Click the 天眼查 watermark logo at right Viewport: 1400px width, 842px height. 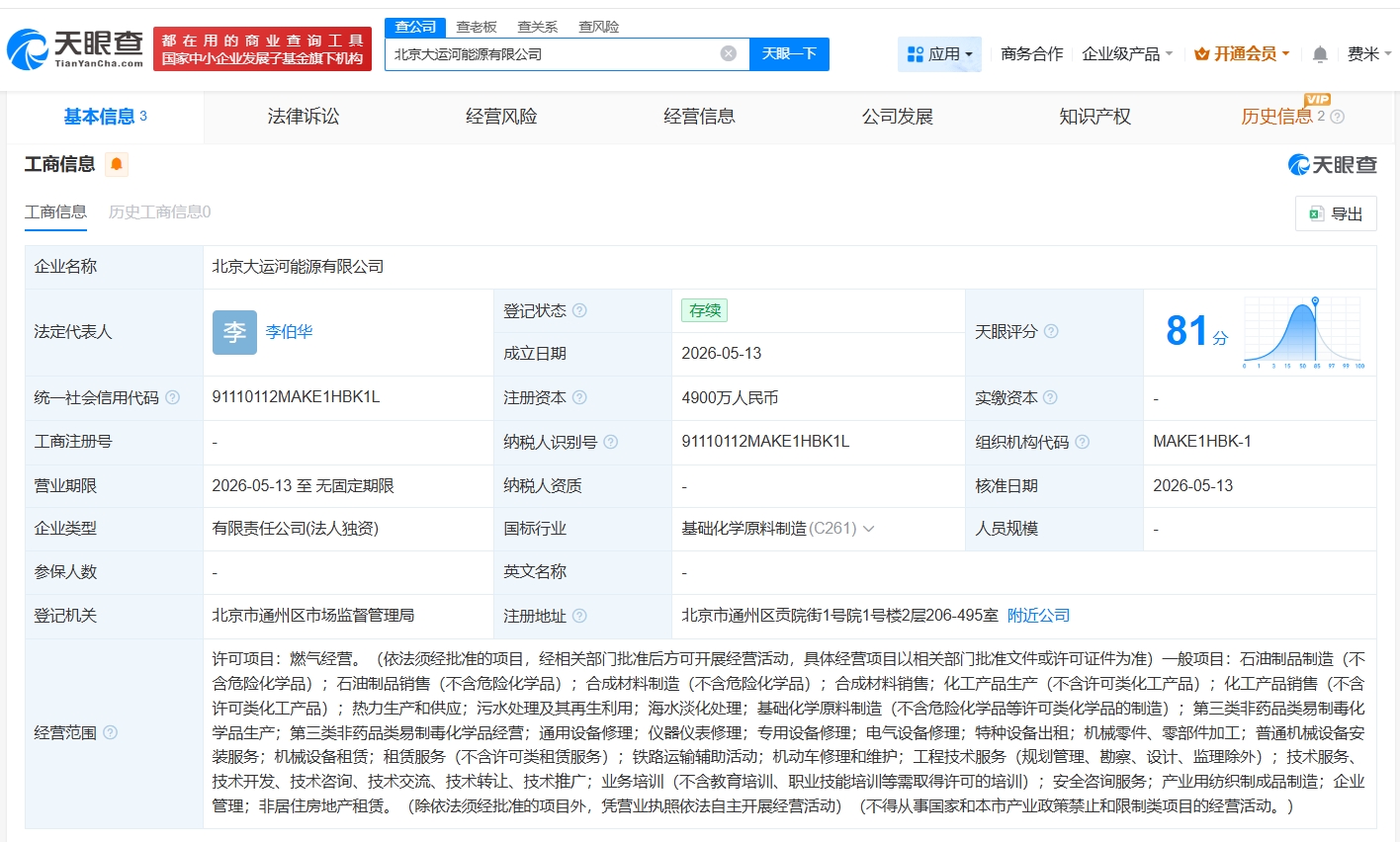coord(1332,165)
